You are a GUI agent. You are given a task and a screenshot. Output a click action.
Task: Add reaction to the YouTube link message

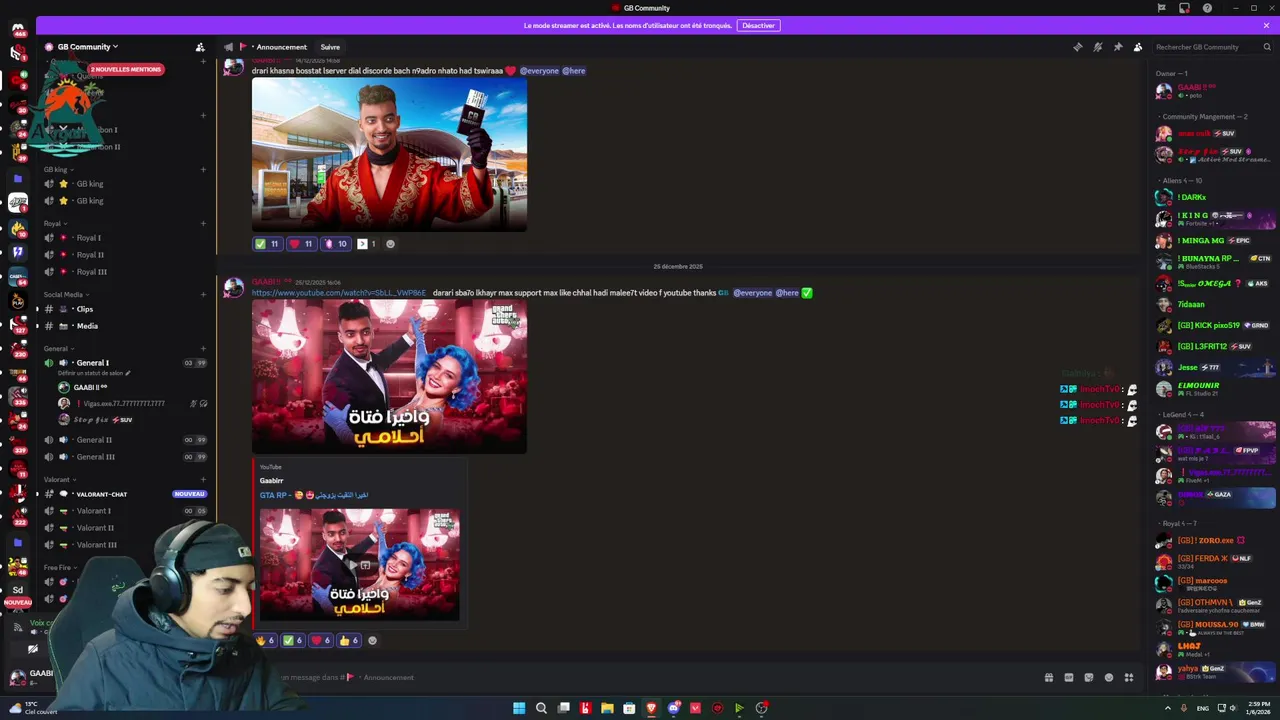(372, 641)
